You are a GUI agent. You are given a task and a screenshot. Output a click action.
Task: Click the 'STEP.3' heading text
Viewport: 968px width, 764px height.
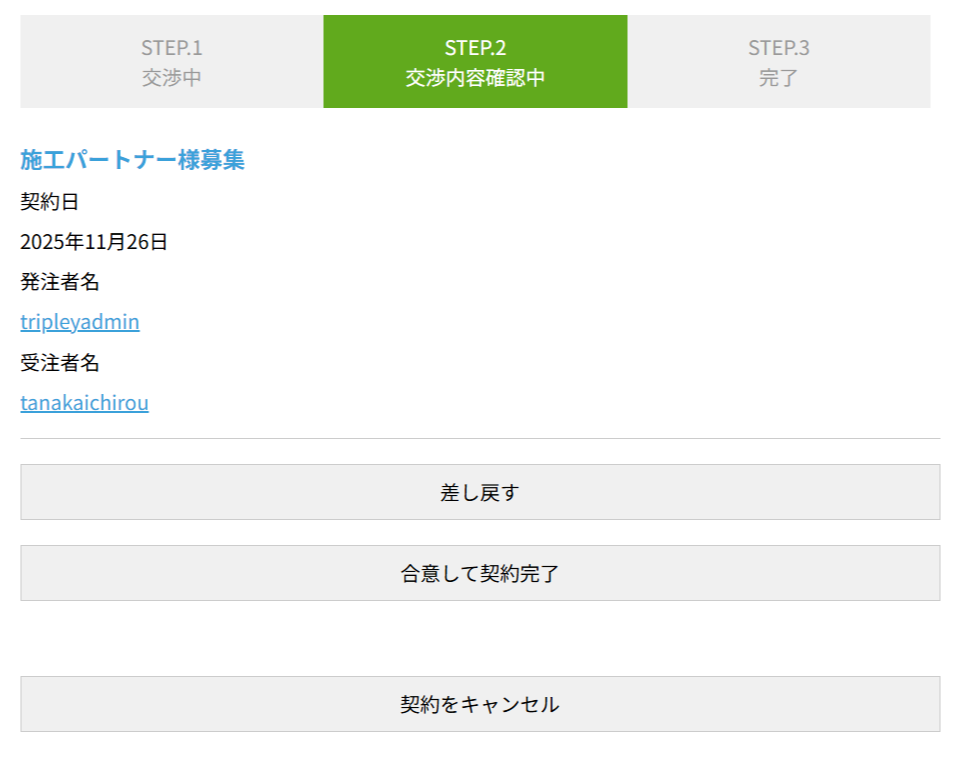(x=778, y=47)
